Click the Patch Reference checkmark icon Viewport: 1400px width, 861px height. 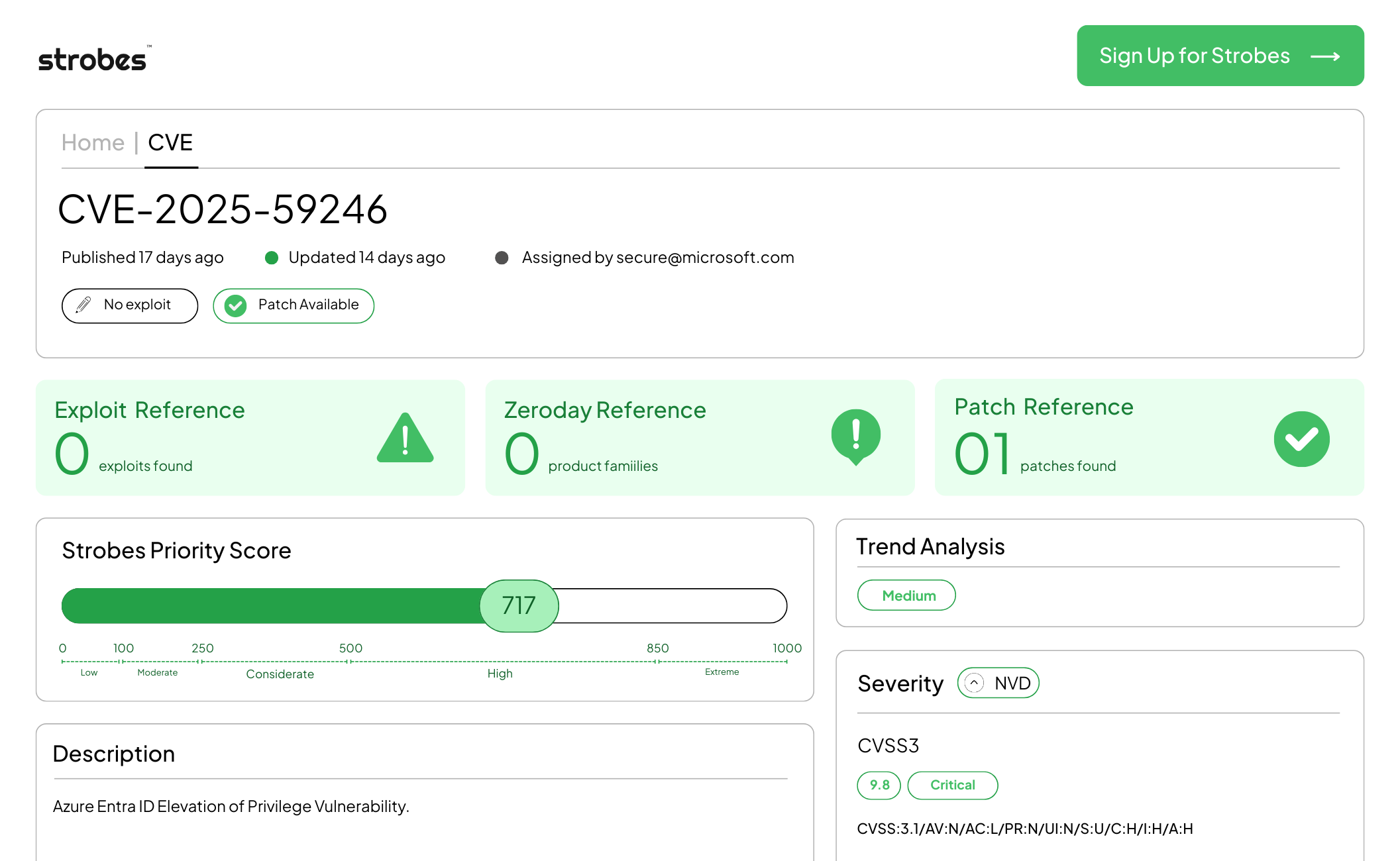[1301, 438]
